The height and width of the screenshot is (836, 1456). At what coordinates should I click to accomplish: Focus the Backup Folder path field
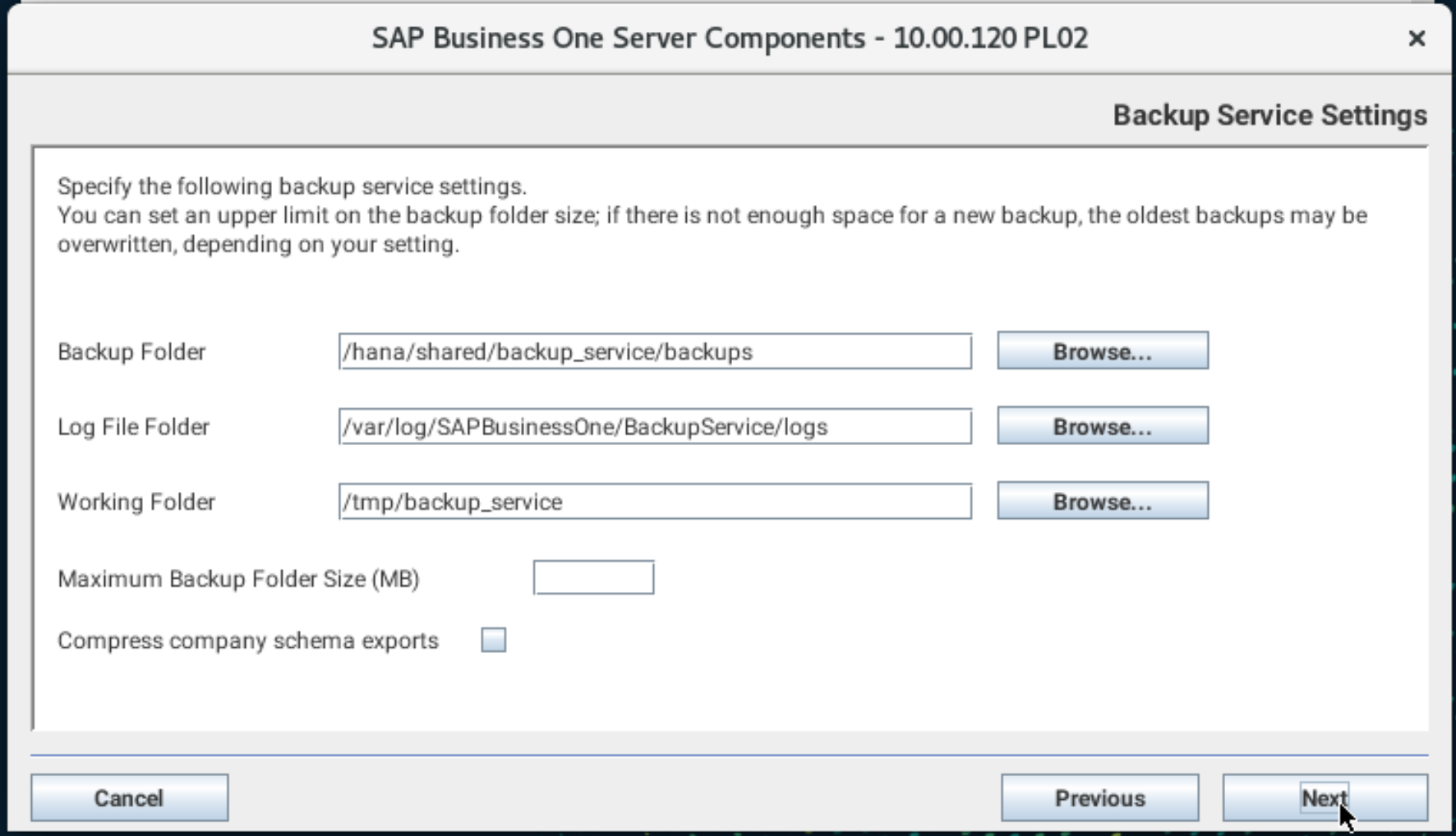(x=655, y=351)
